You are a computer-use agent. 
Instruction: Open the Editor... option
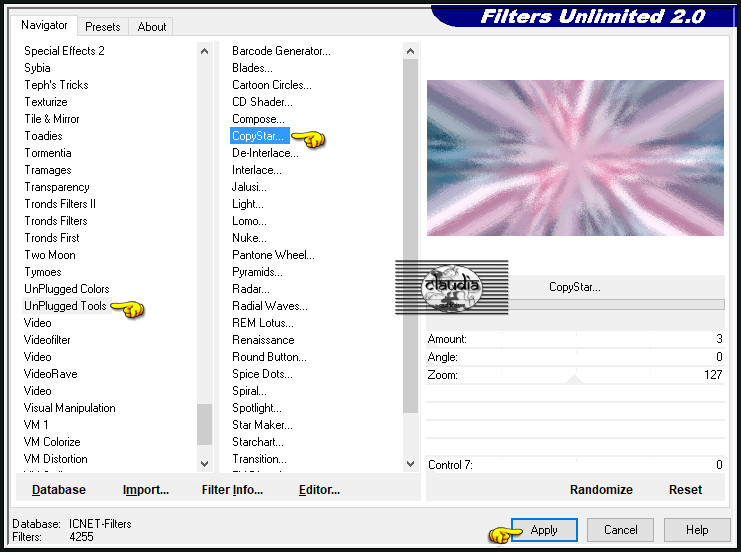tap(319, 490)
